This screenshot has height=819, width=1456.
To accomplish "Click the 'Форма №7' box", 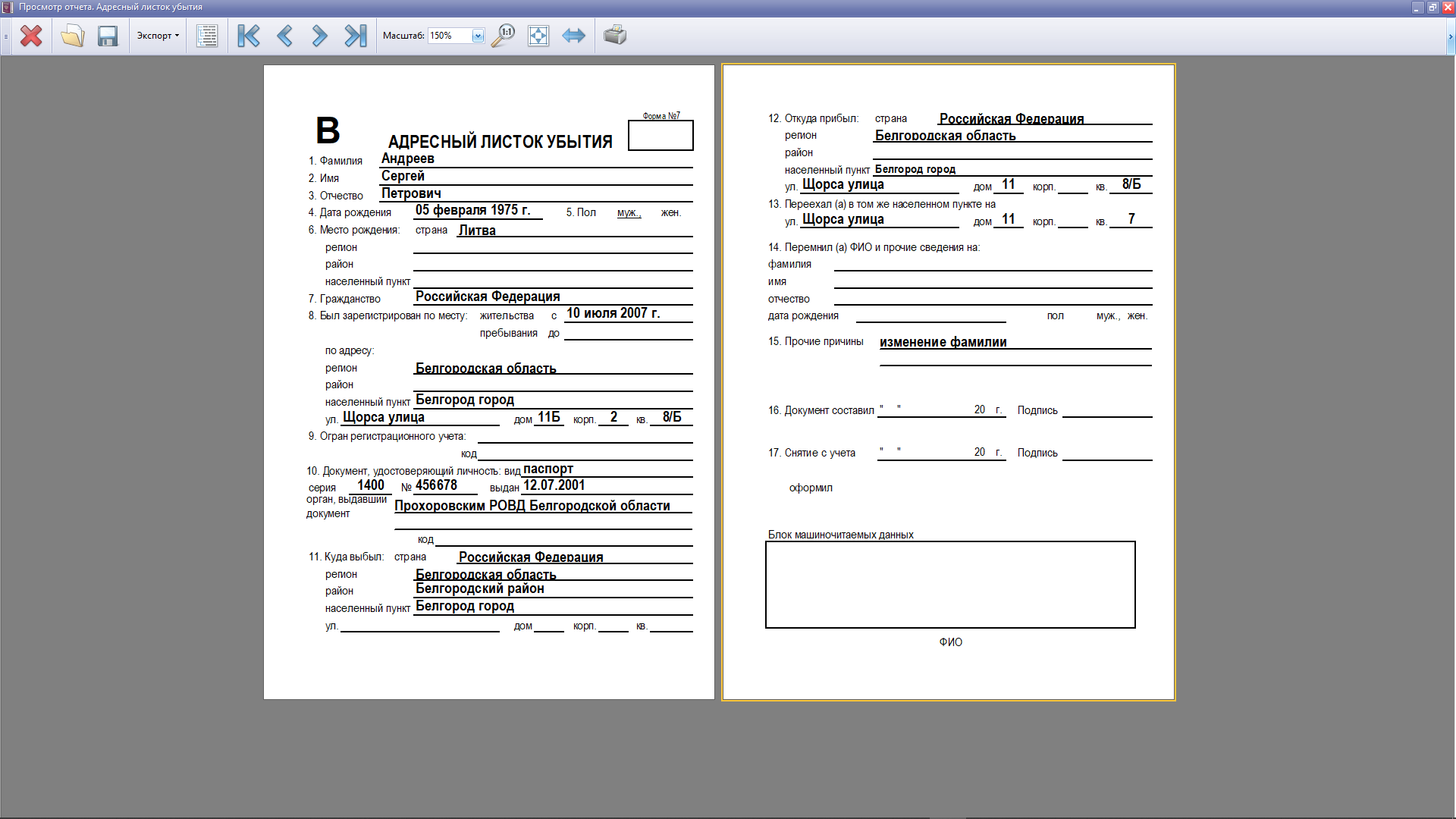I will click(661, 135).
